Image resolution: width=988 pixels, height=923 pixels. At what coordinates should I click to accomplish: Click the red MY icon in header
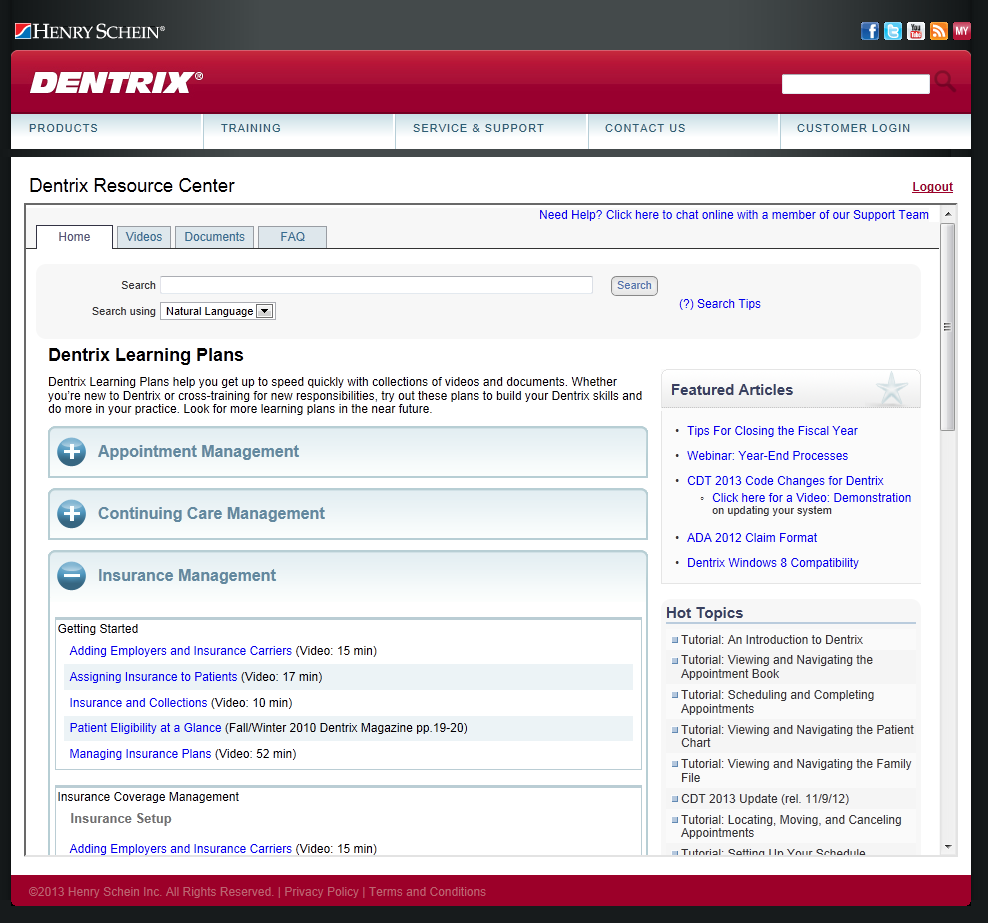pos(962,31)
